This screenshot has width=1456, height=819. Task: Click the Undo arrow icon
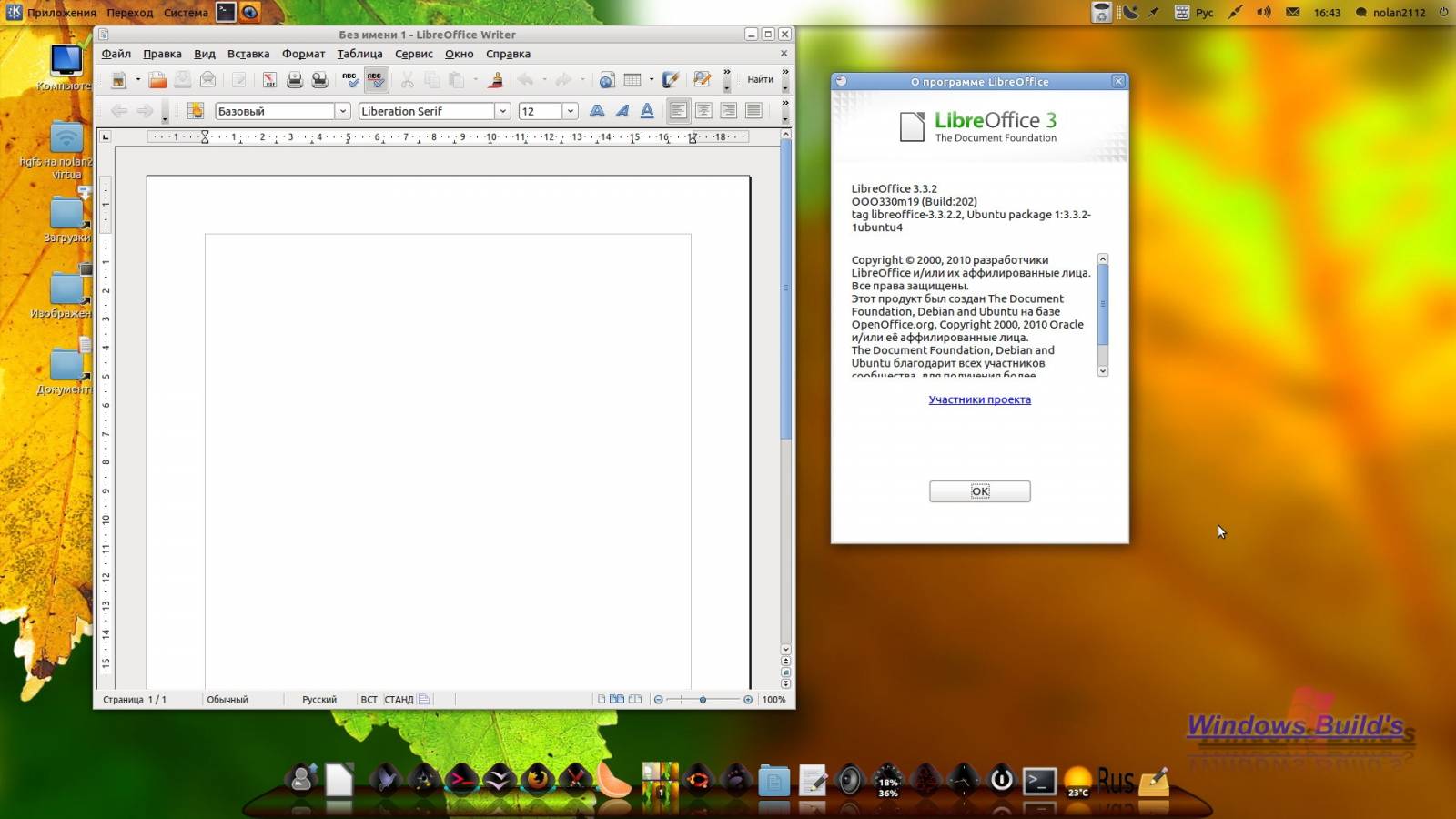click(526, 80)
